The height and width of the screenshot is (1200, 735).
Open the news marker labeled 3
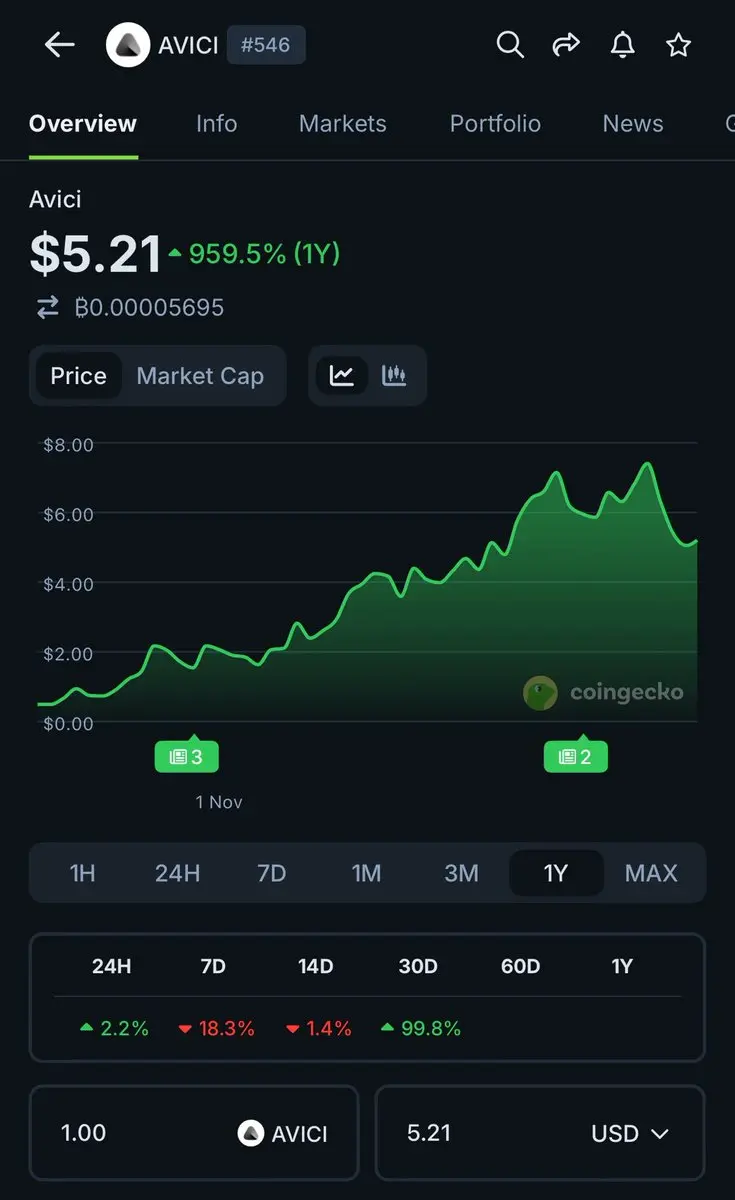(x=186, y=756)
